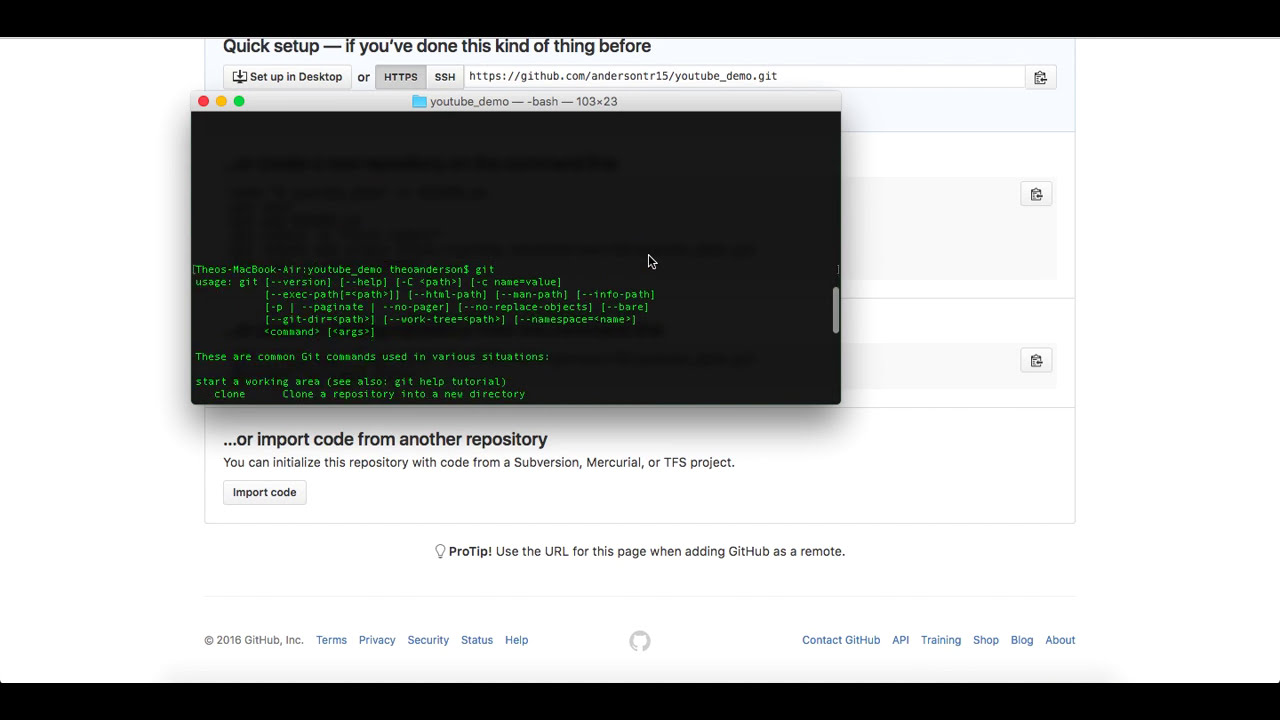
Task: Open the About footer link
Action: coord(1060,640)
